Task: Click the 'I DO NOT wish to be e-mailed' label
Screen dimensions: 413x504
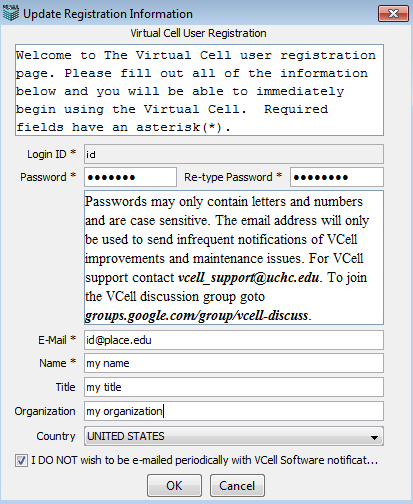Action: 205,460
